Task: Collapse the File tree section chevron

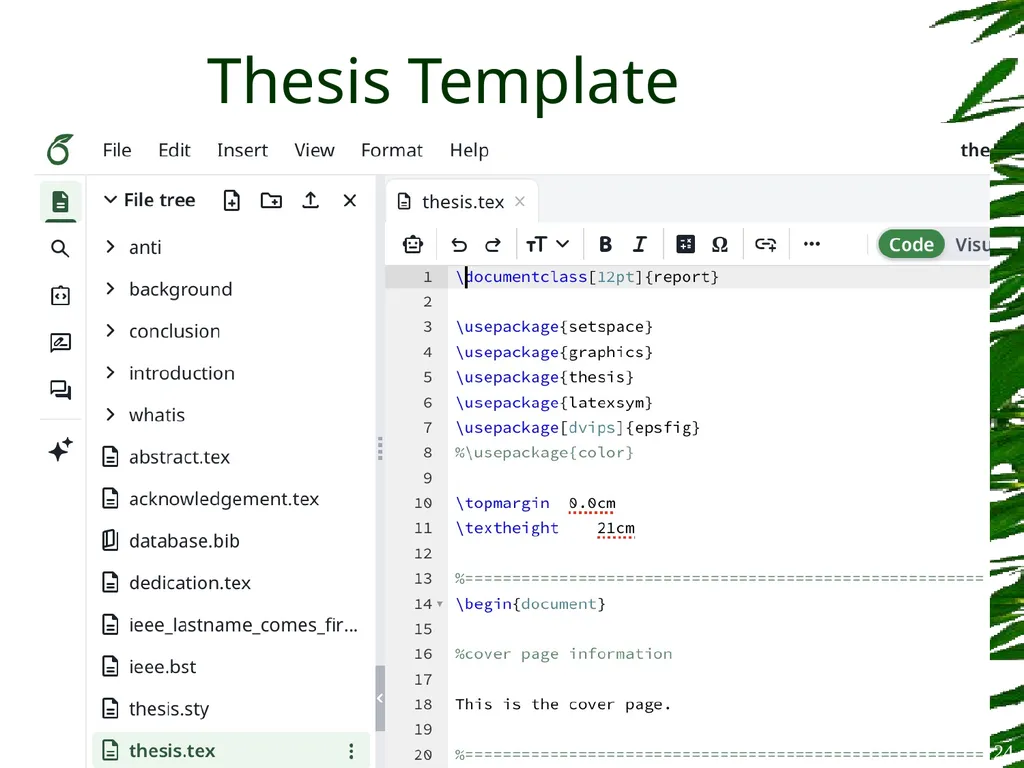Action: pos(110,199)
